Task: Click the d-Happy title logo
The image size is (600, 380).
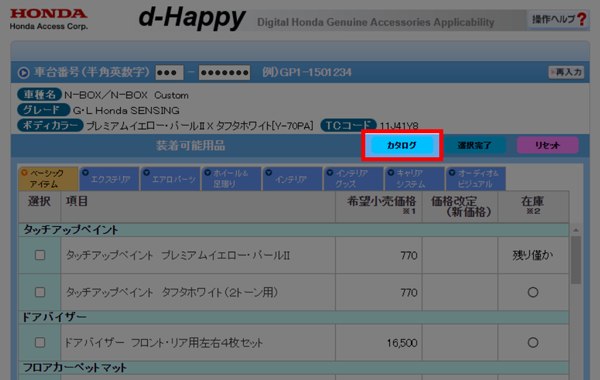Action: (x=192, y=18)
